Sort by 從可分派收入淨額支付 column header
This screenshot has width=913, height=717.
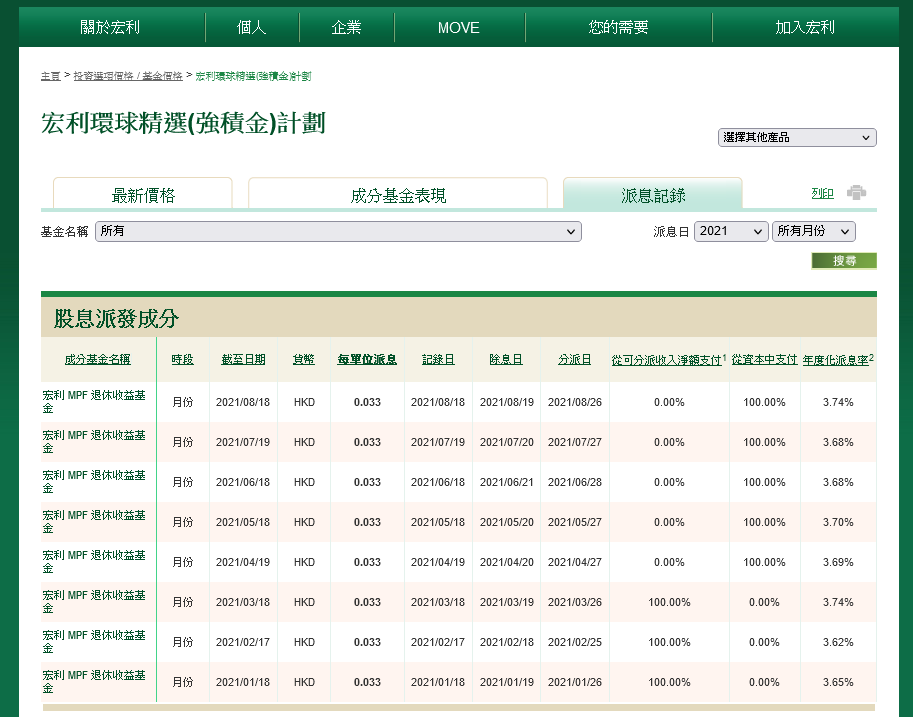click(x=667, y=360)
